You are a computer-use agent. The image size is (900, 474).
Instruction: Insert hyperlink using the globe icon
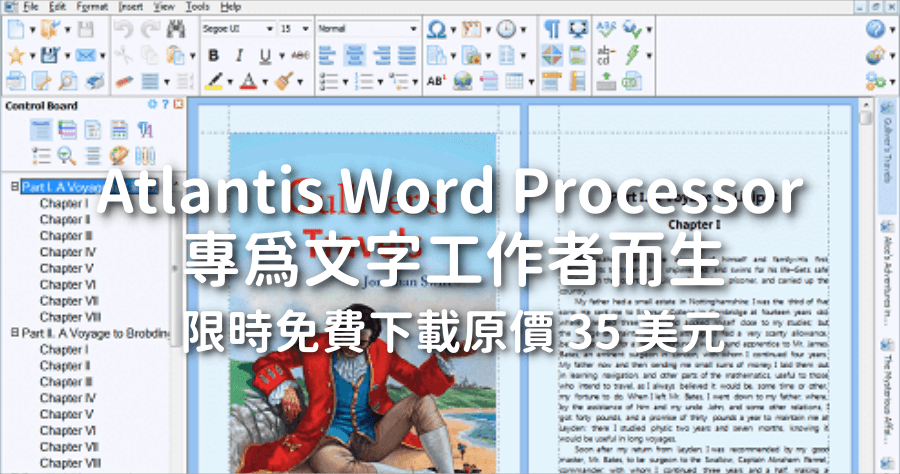(x=463, y=81)
